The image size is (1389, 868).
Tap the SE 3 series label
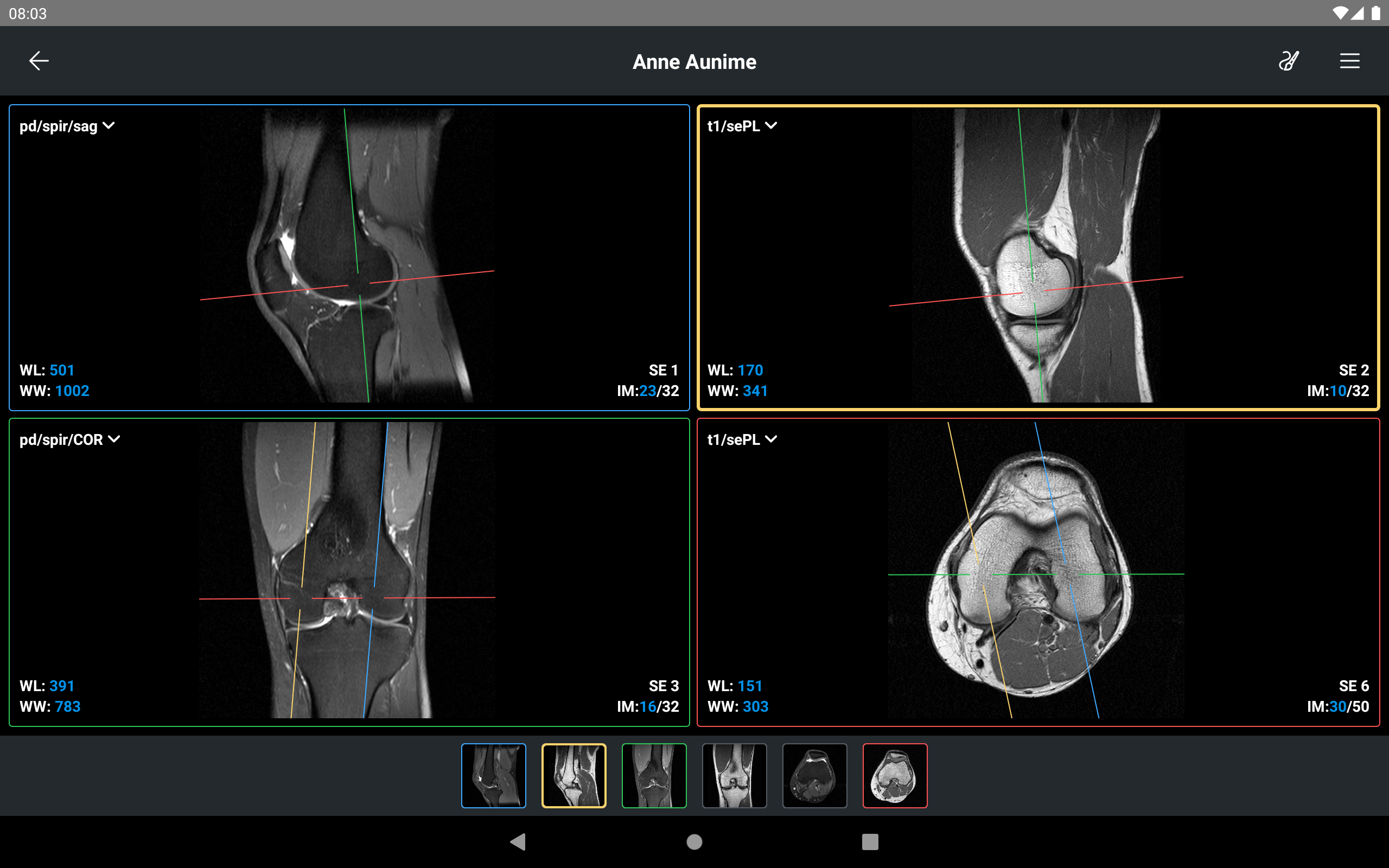point(664,686)
